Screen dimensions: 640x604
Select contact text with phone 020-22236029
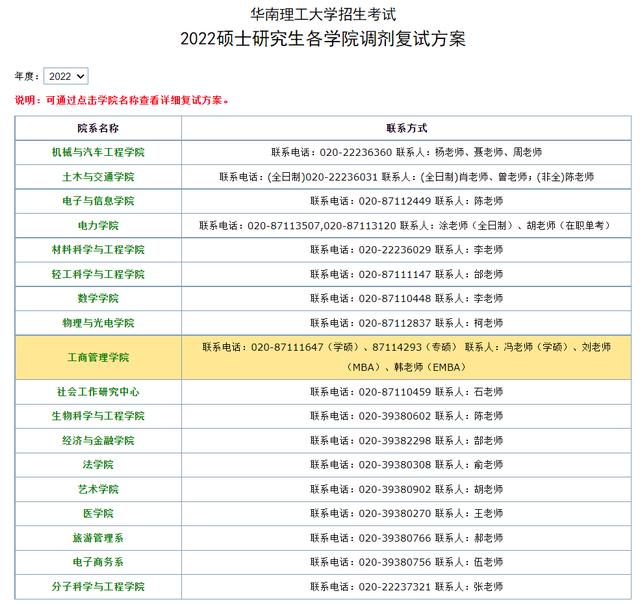pyautogui.click(x=407, y=249)
